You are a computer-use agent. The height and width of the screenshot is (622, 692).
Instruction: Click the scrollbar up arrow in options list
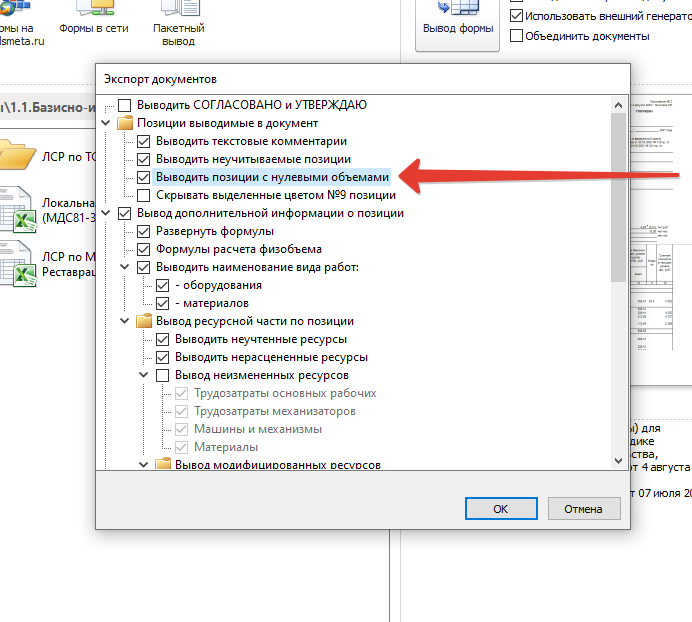(x=618, y=105)
